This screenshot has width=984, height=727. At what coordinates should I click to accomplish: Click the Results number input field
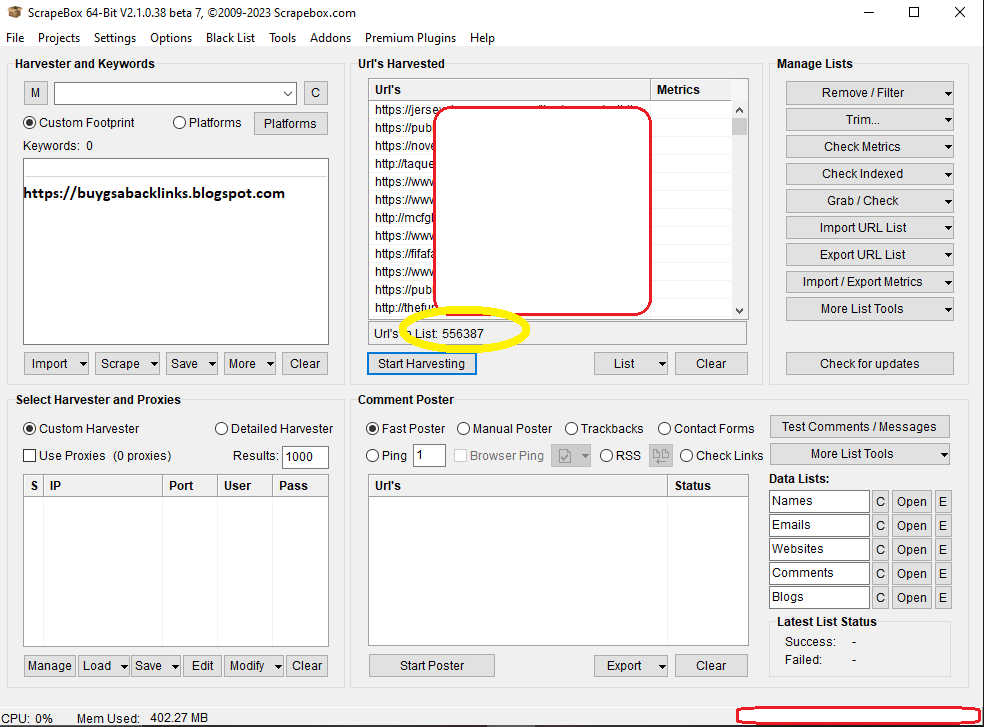point(305,457)
